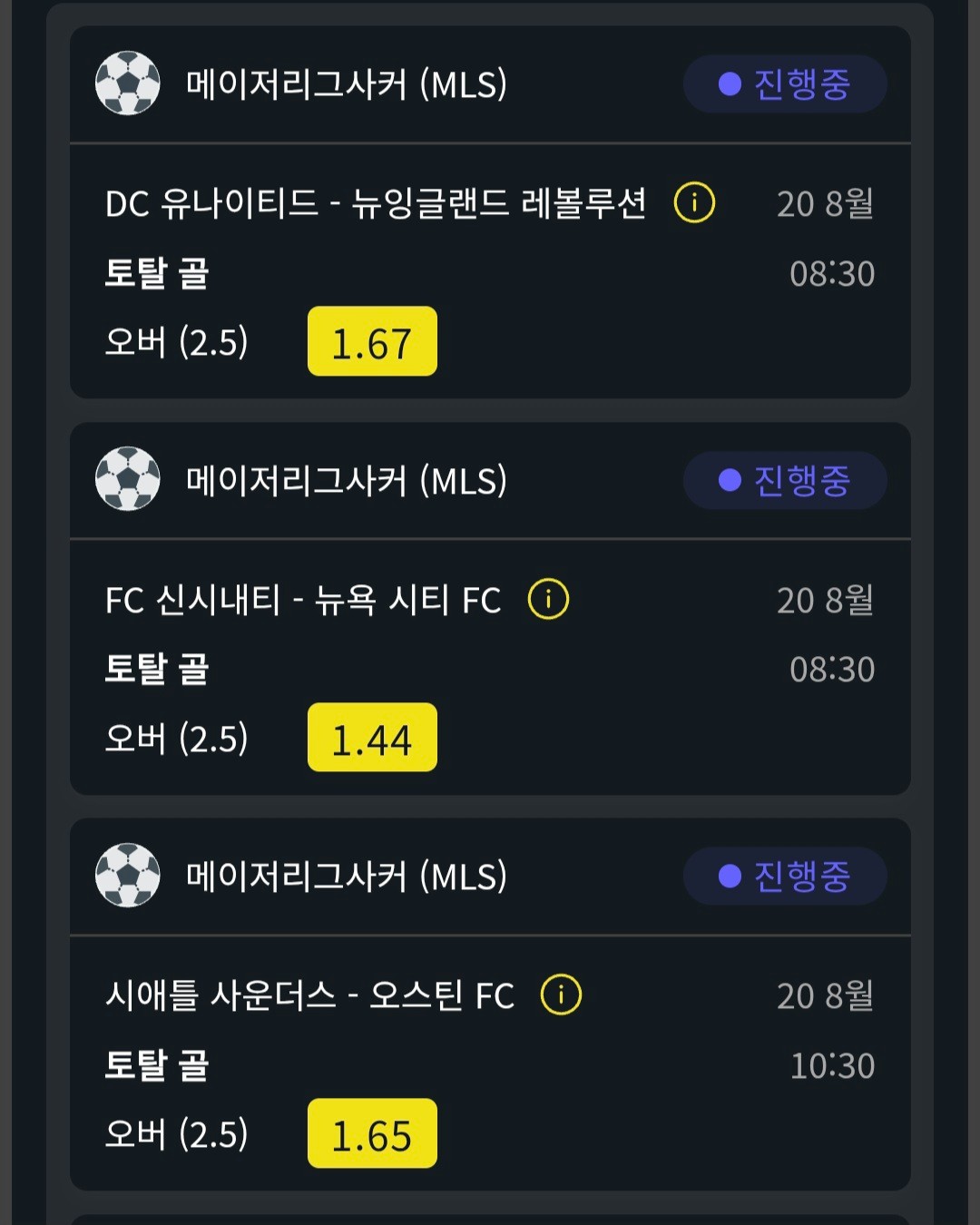Viewport: 980px width, 1225px height.
Task: Tap 진행중 status badge on third card
Action: (785, 876)
